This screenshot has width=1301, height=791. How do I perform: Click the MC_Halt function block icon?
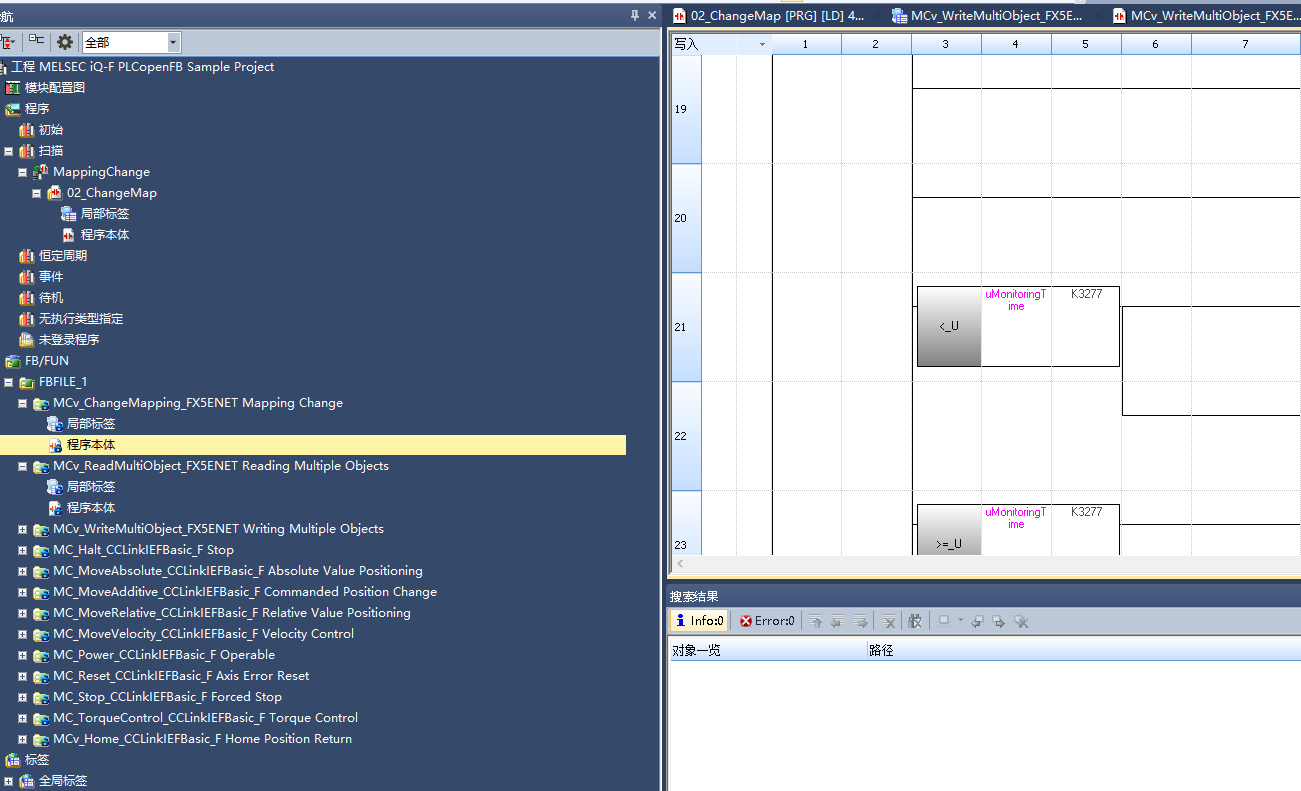pos(41,550)
